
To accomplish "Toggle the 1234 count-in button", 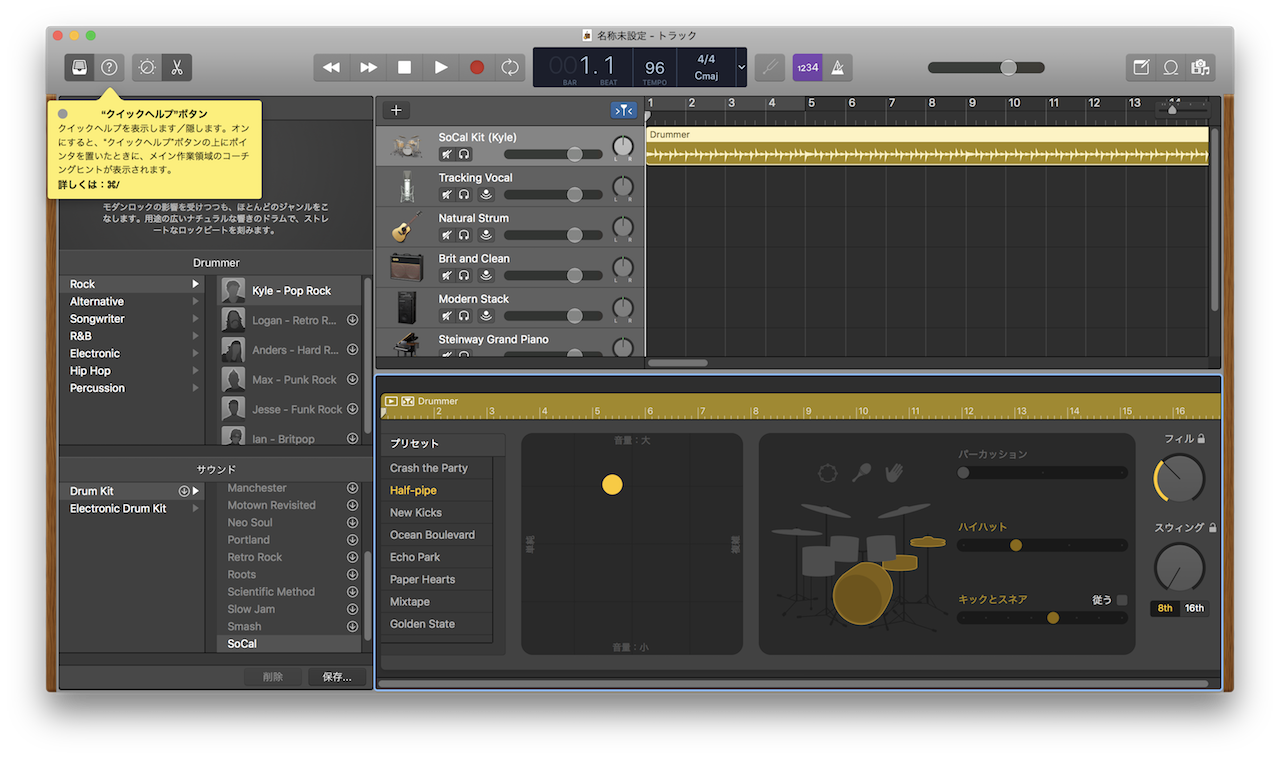I will point(807,67).
